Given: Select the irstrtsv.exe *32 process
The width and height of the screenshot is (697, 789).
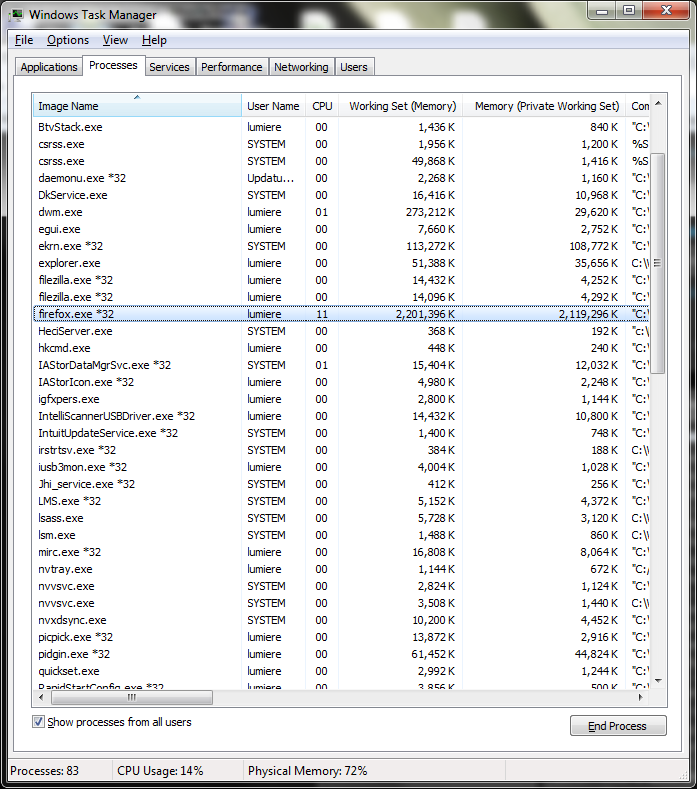Looking at the screenshot, I should click(x=341, y=450).
